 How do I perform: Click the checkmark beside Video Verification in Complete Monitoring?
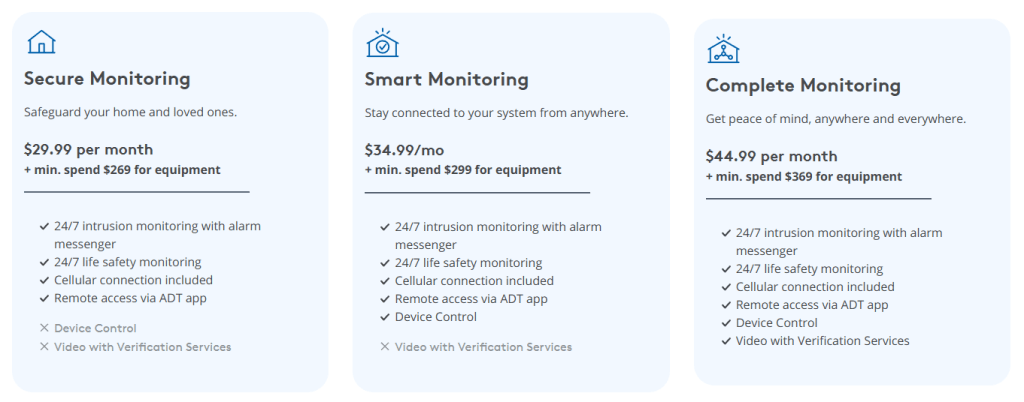[726, 341]
